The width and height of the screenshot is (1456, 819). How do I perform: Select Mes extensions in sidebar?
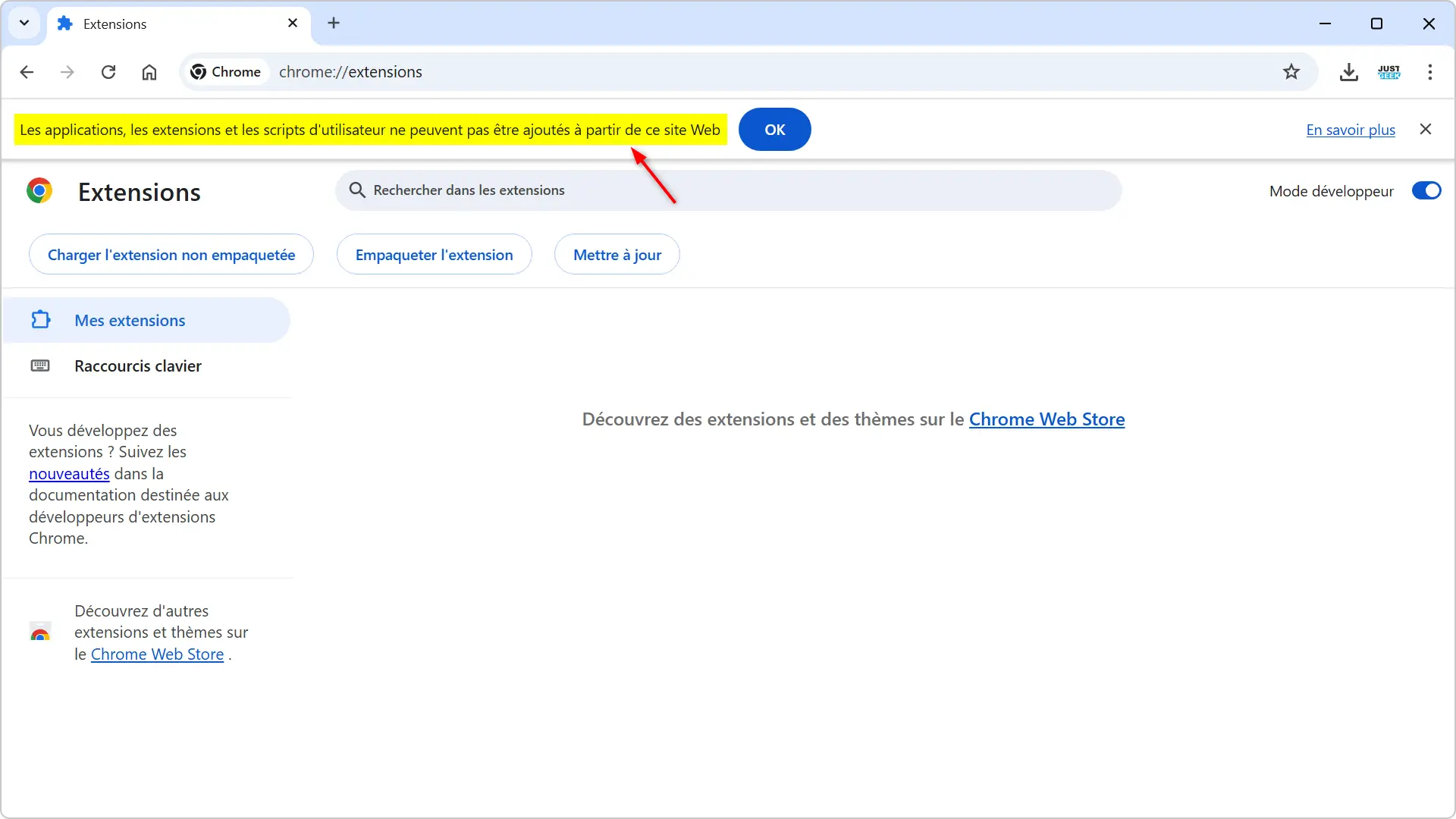(x=146, y=320)
